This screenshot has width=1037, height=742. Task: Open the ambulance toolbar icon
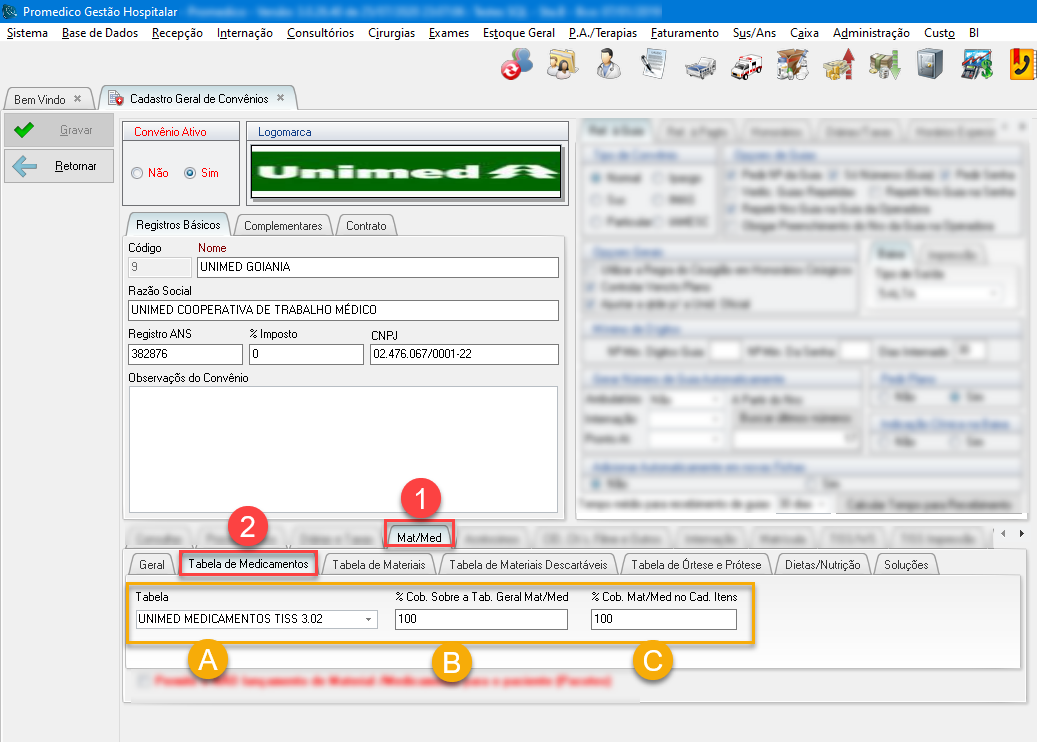click(x=747, y=67)
